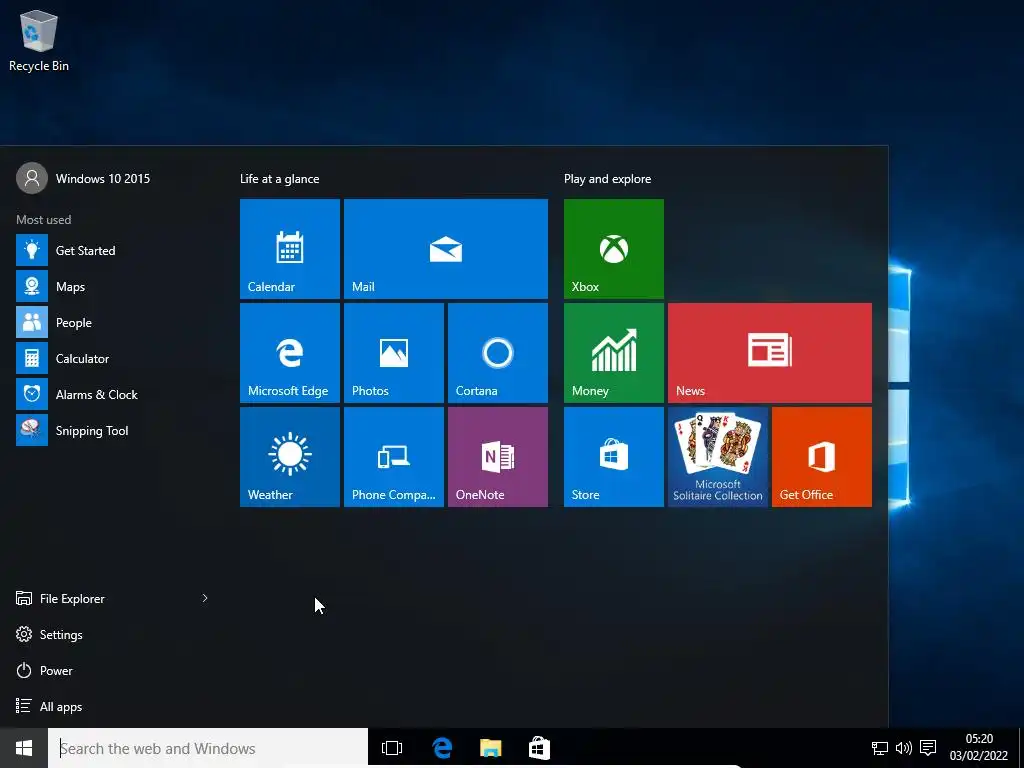Open Edge from the taskbar

click(442, 748)
